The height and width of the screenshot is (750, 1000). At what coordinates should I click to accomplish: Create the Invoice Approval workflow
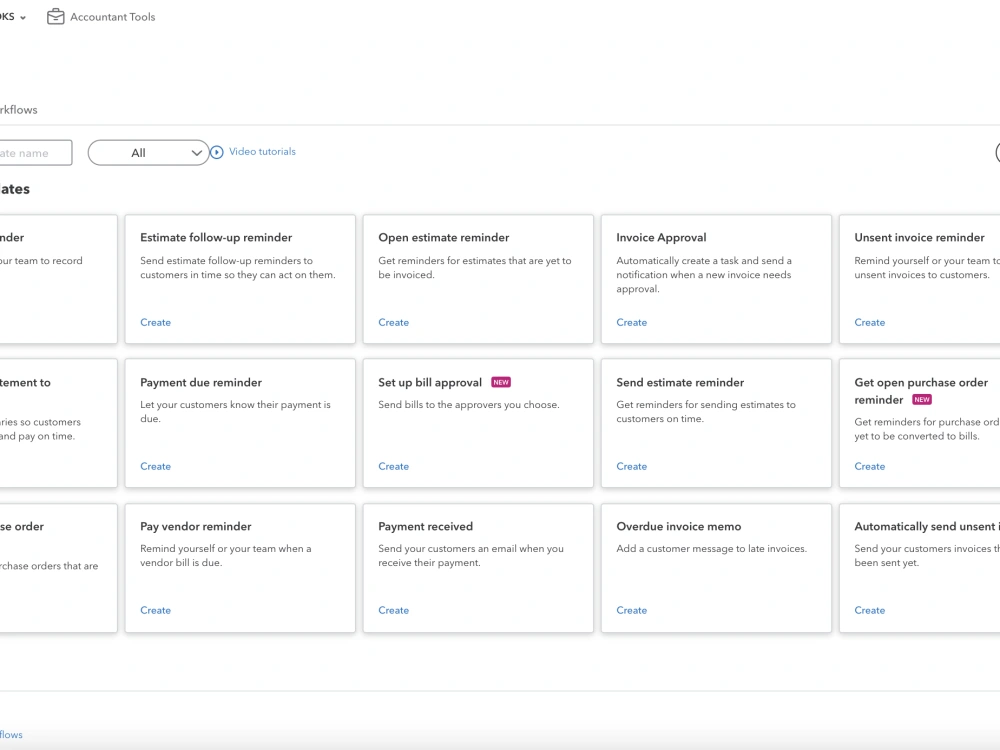(x=631, y=322)
